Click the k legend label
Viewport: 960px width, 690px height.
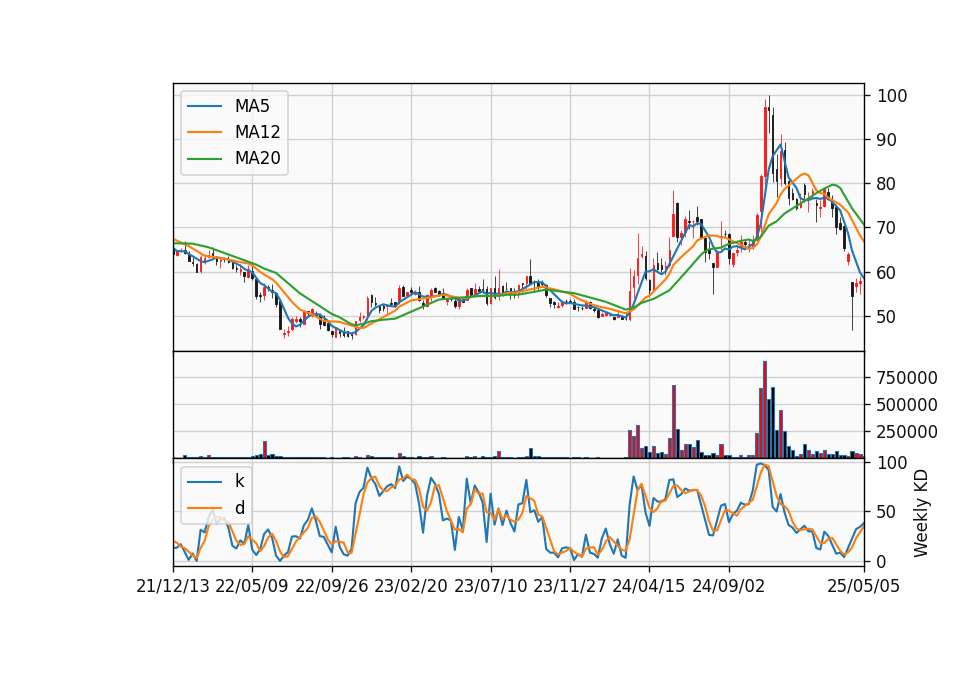coord(239,481)
